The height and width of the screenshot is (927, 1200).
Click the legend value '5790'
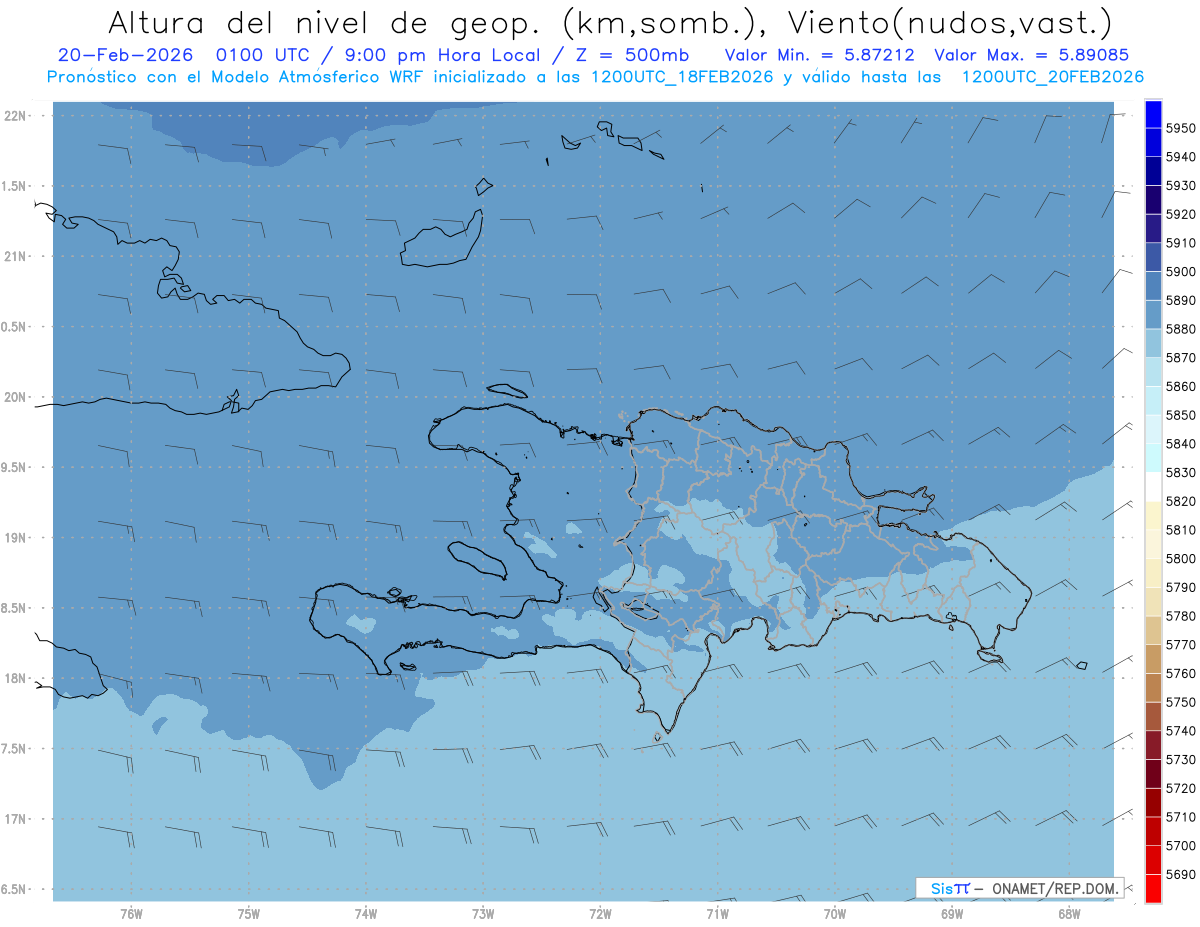(1181, 587)
